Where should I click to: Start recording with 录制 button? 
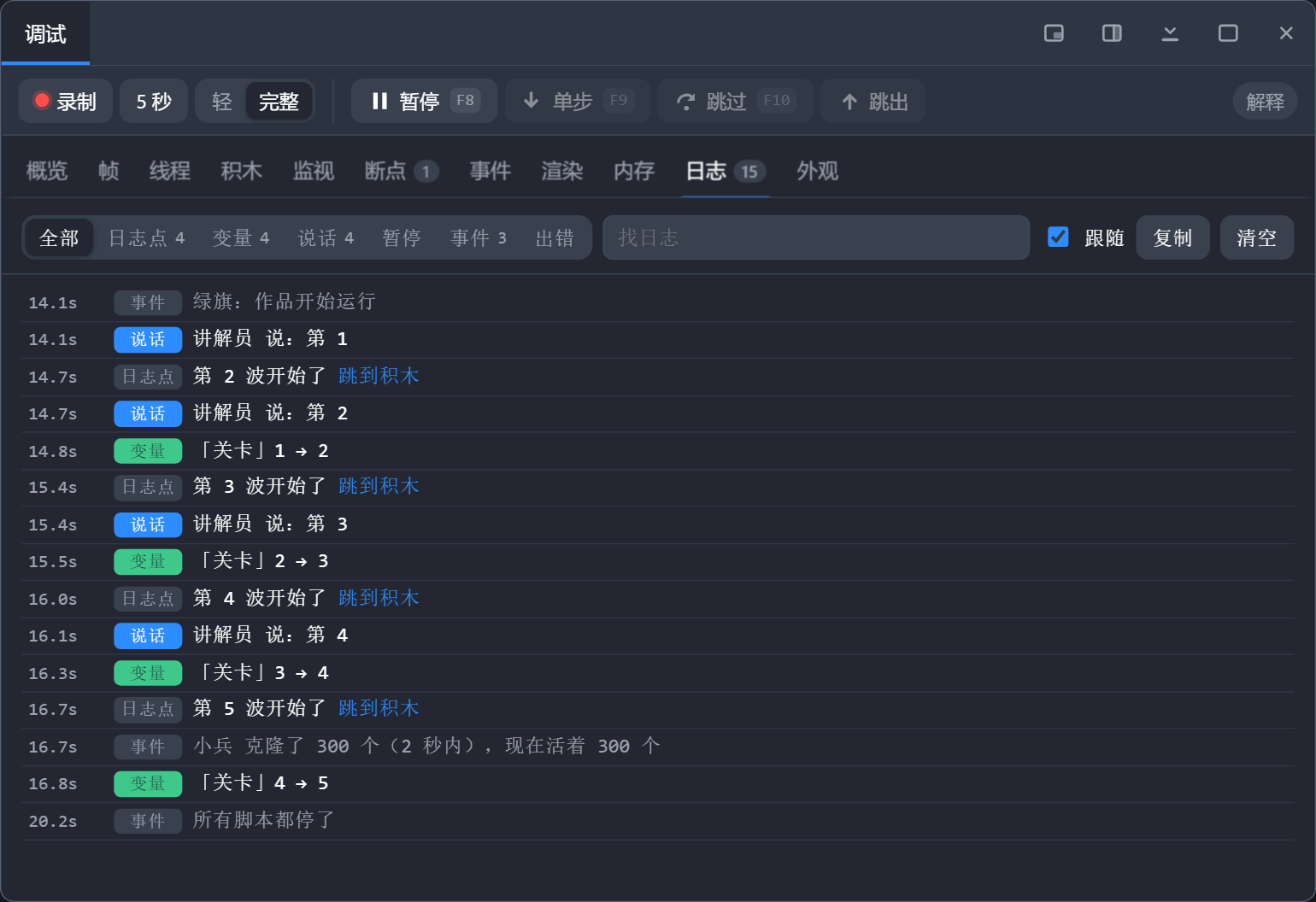pos(66,101)
